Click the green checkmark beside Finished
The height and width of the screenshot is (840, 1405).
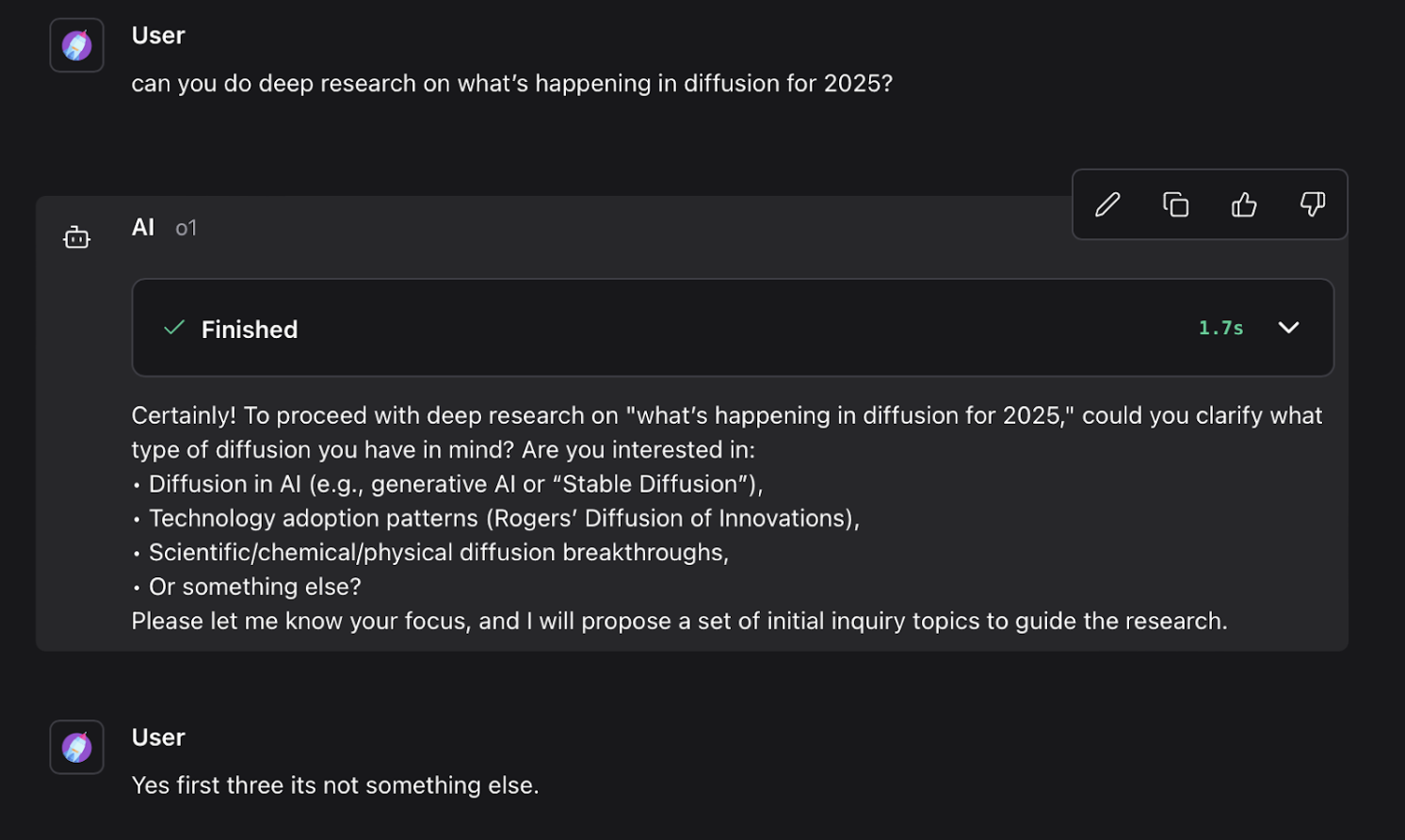pyautogui.click(x=174, y=328)
